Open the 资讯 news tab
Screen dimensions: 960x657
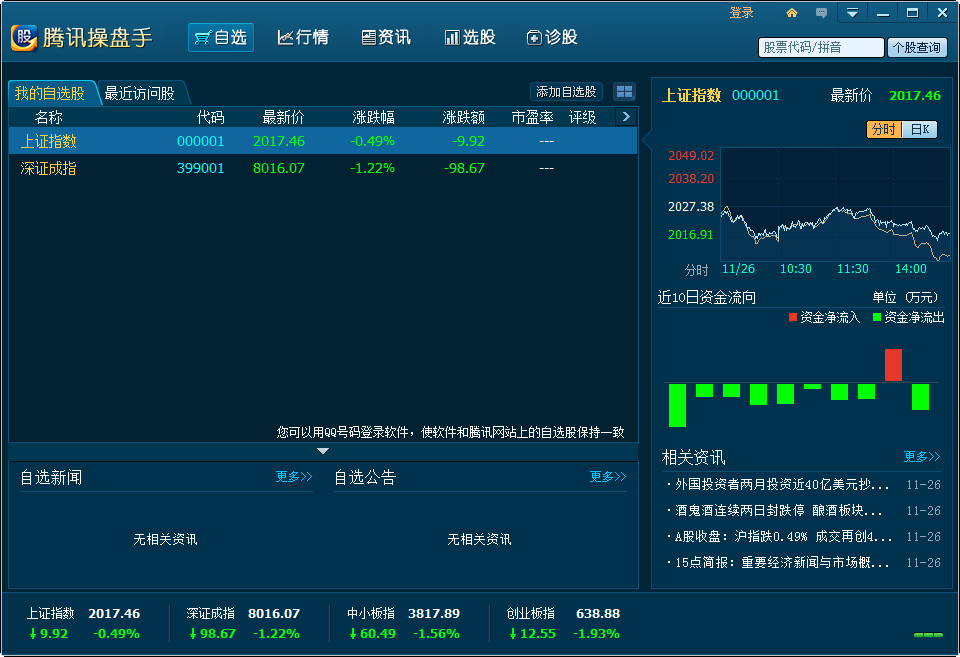[x=386, y=37]
